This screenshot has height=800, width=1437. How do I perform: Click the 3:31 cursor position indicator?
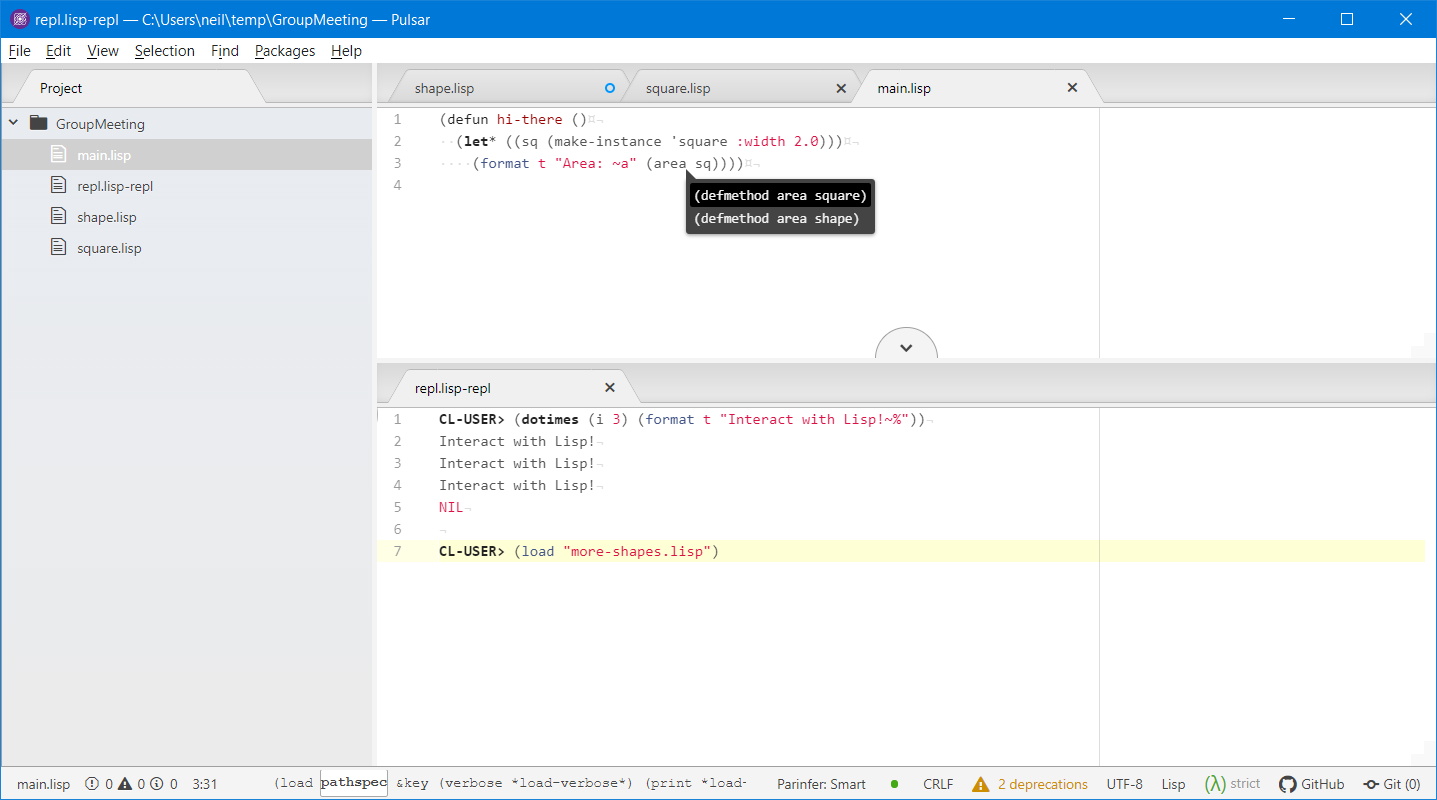(x=205, y=784)
